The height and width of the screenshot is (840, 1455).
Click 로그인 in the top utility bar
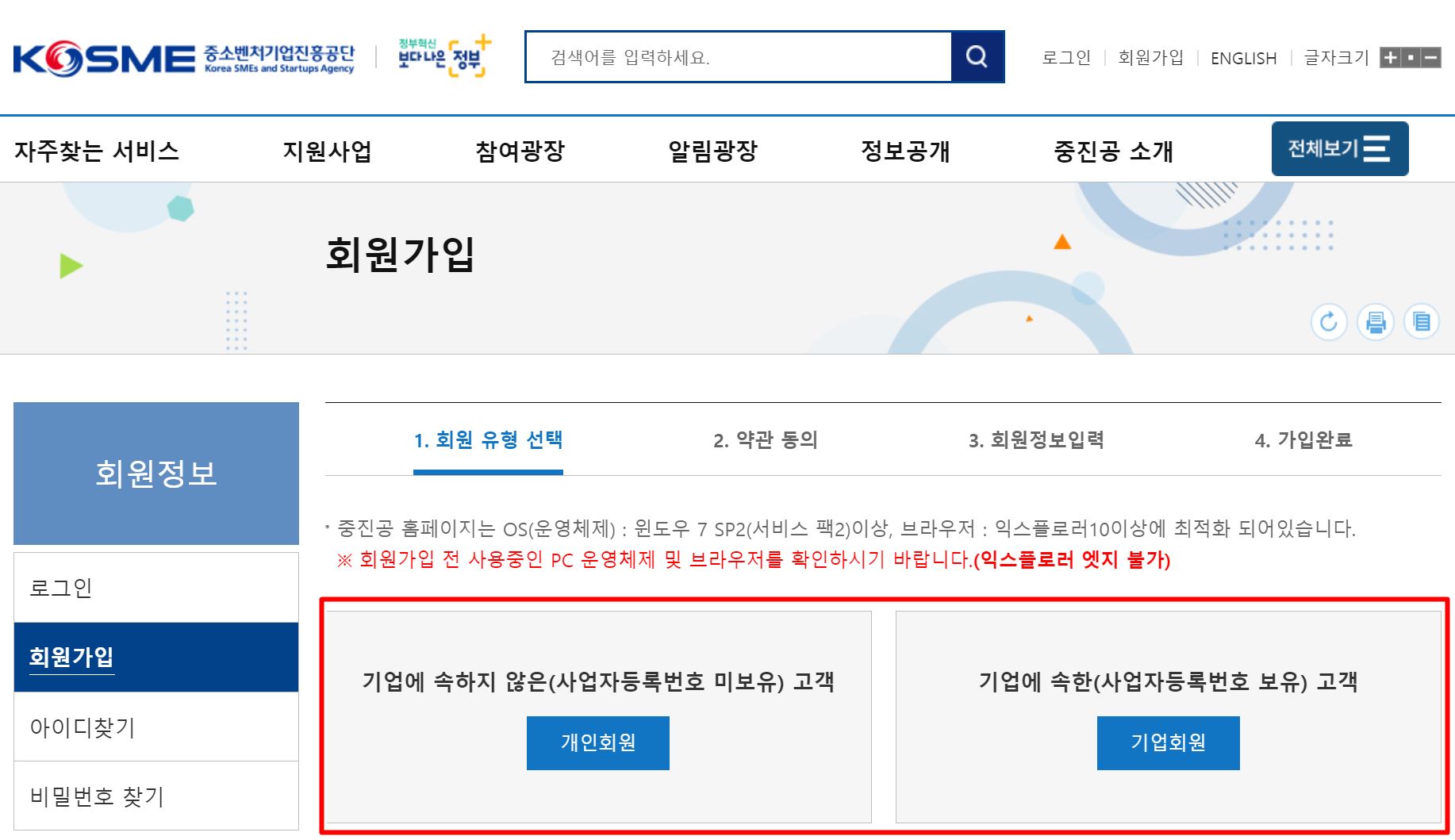[1067, 57]
